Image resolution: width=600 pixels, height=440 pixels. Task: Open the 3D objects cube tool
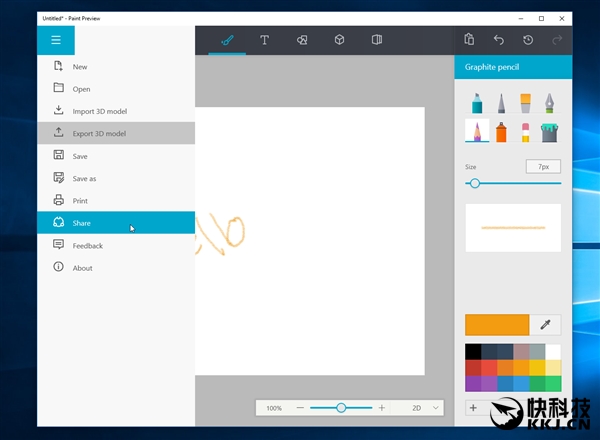(x=339, y=40)
